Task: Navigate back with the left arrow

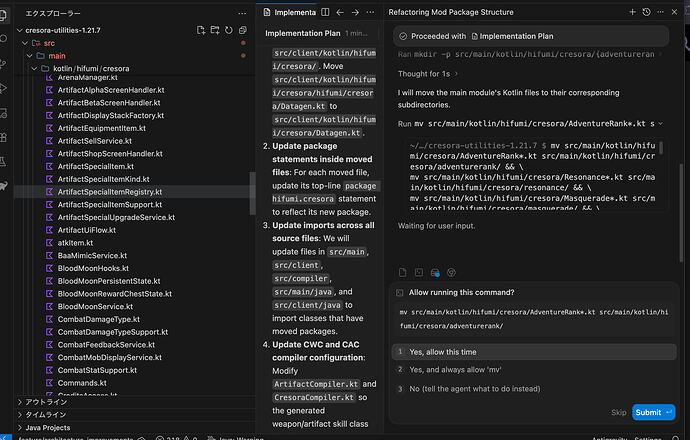Action: (340, 12)
